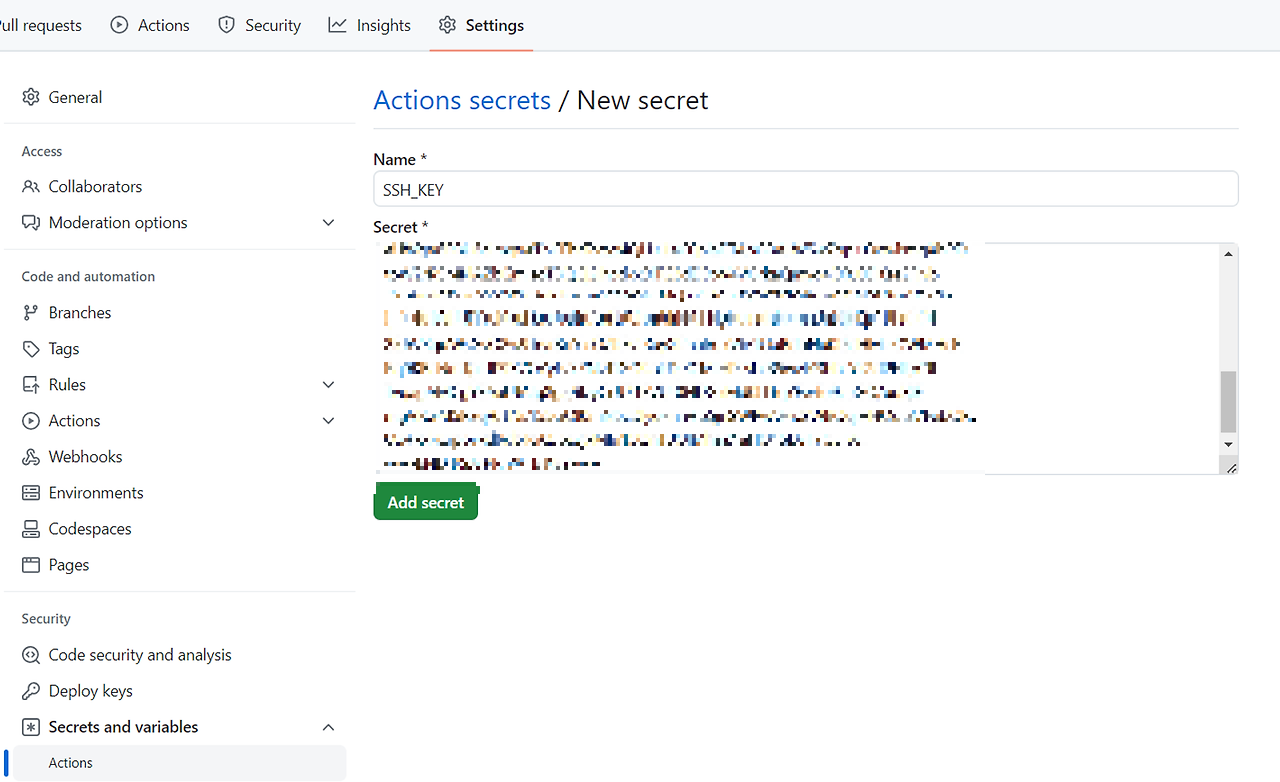Click the Secret textarea scroll down arrow
Screen dimensions: 1280x782
(1229, 444)
